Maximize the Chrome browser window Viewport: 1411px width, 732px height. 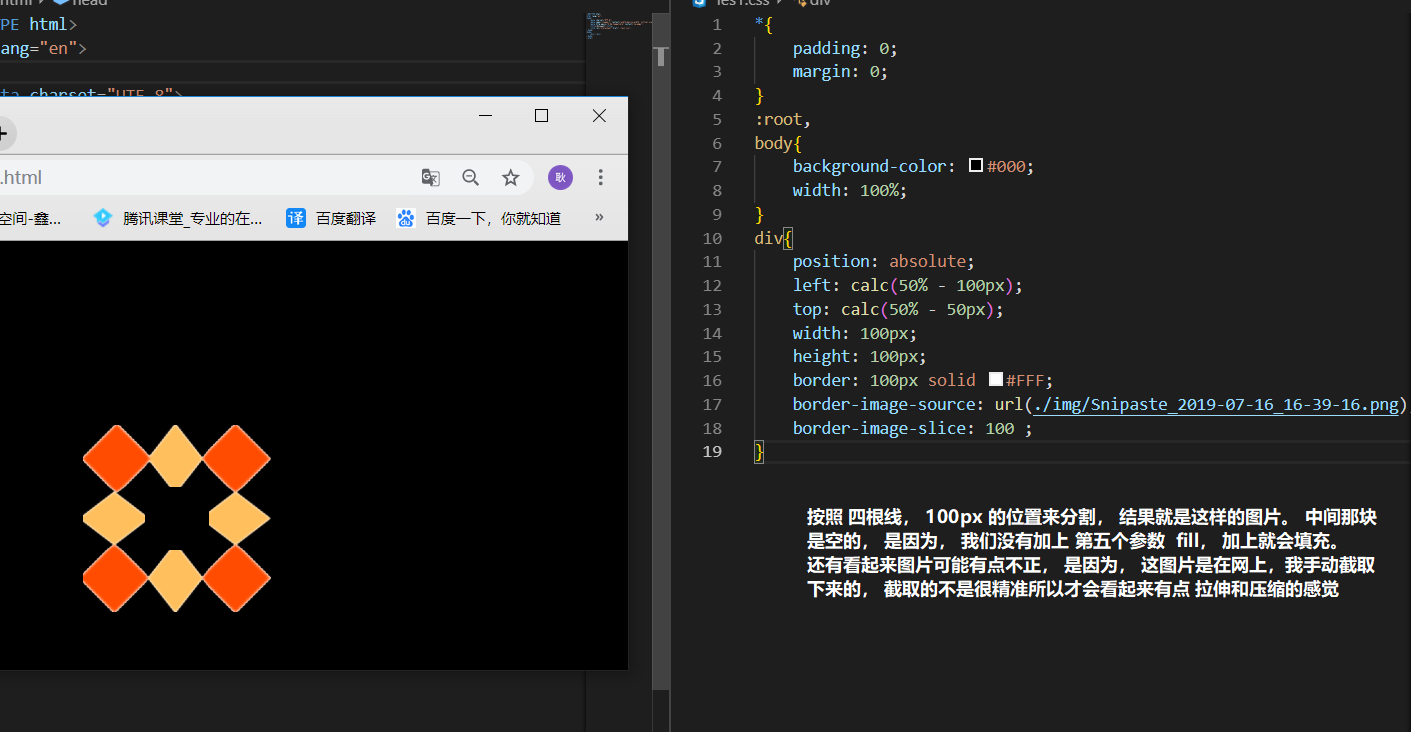point(542,116)
